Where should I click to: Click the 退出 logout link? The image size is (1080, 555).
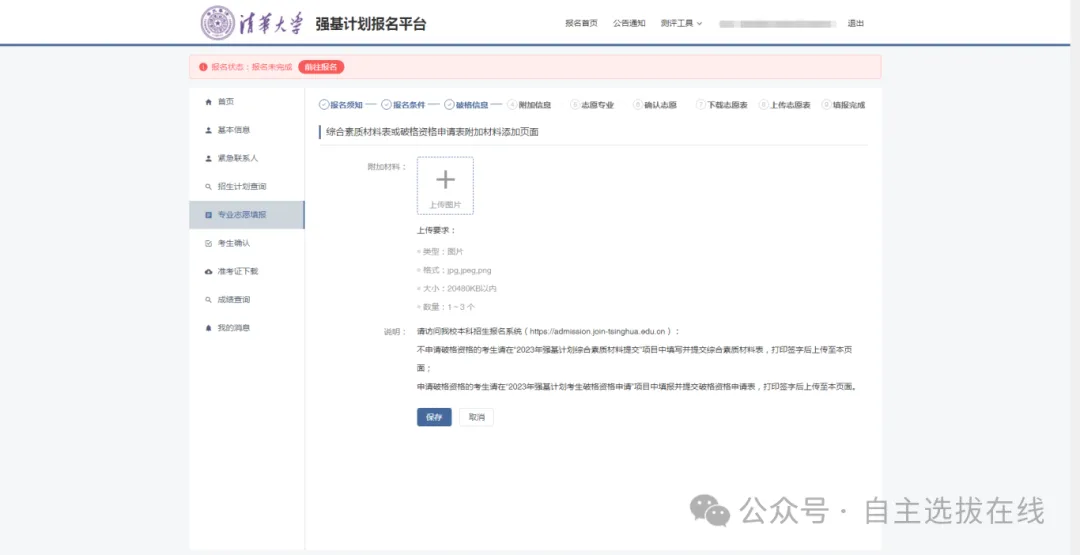point(855,23)
